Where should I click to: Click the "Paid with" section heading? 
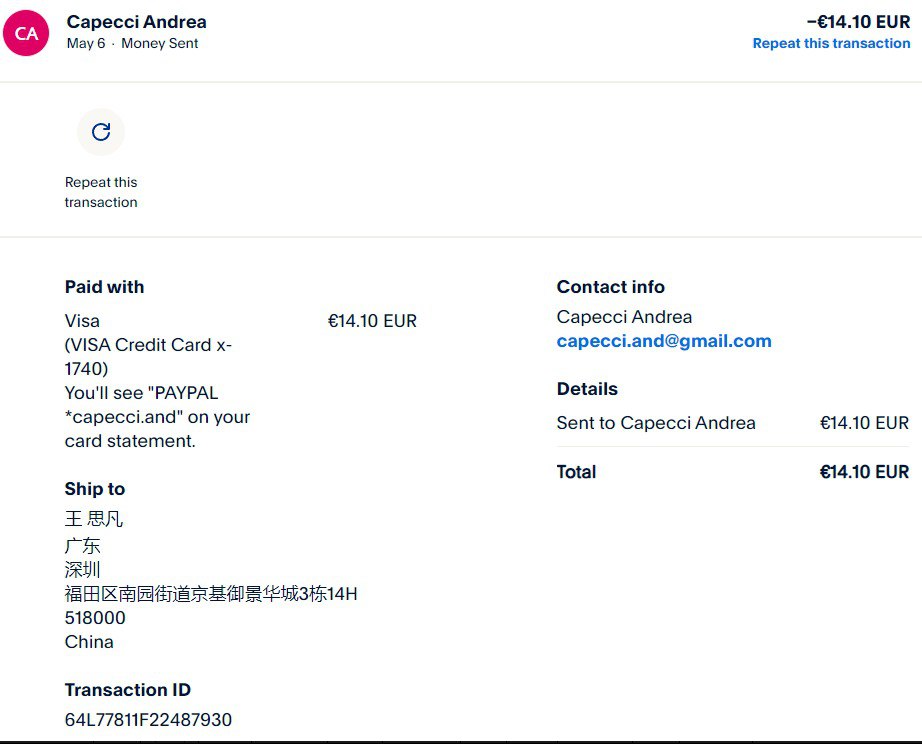[104, 287]
